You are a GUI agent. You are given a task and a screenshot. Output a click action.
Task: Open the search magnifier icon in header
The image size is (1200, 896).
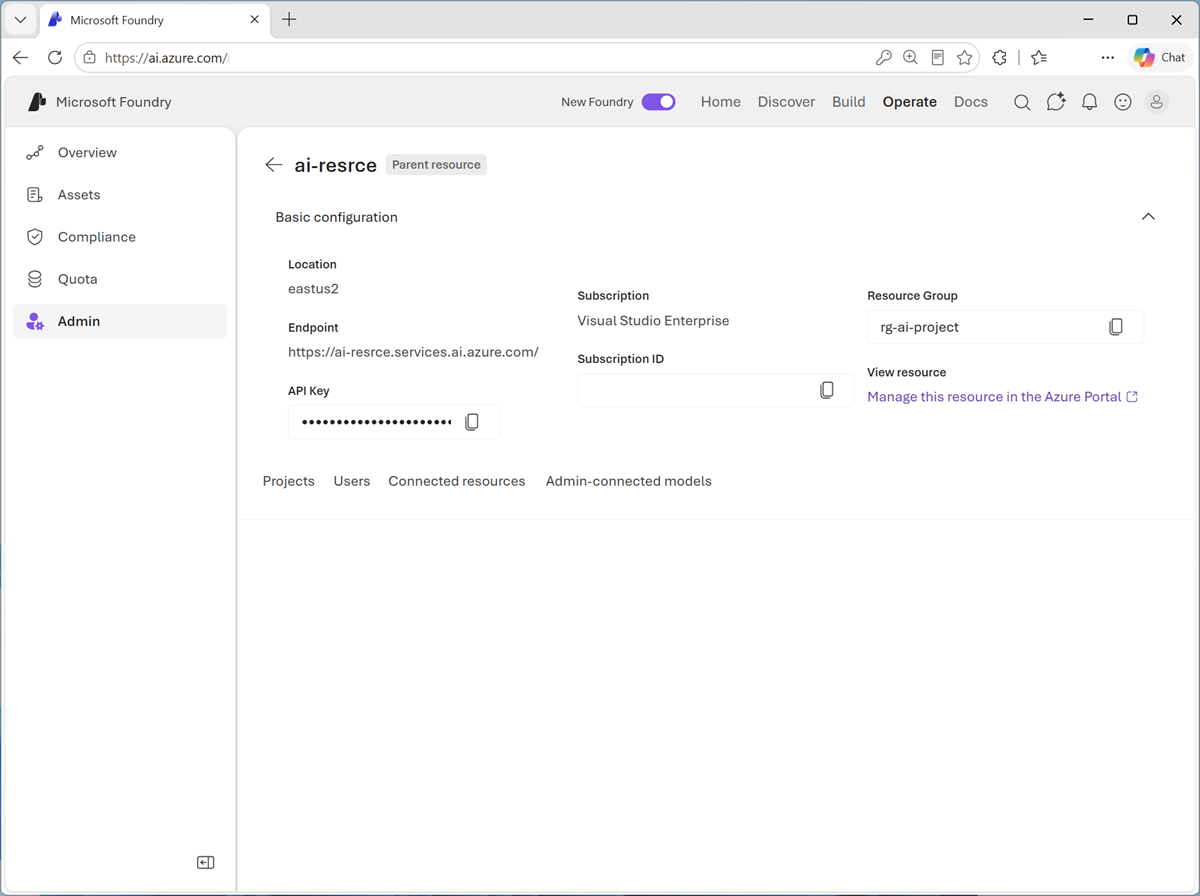click(x=1022, y=102)
